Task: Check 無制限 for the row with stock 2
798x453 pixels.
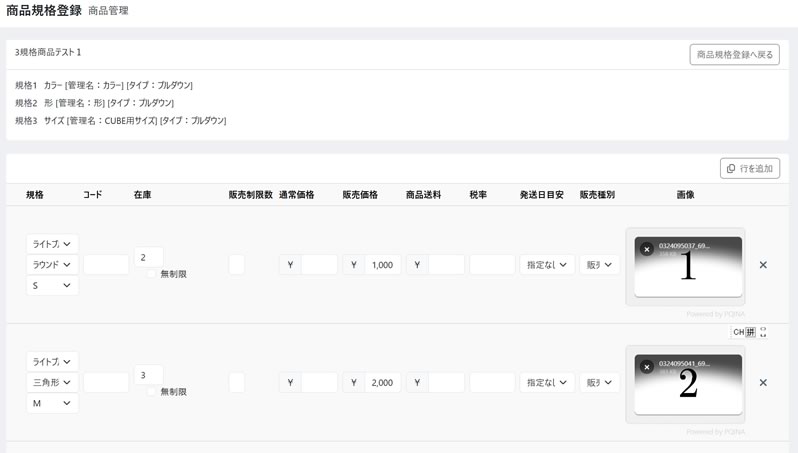Action: click(151, 274)
